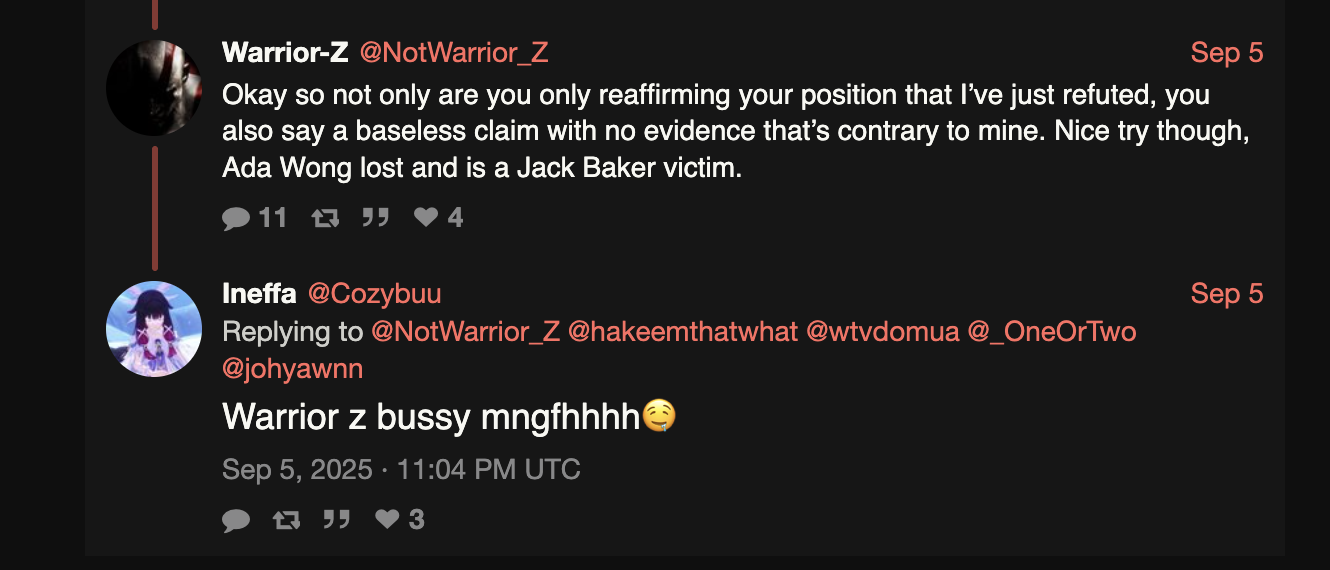Click retweet icon on Warrior-Z's tweet
The image size is (1330, 570).
[x=325, y=217]
